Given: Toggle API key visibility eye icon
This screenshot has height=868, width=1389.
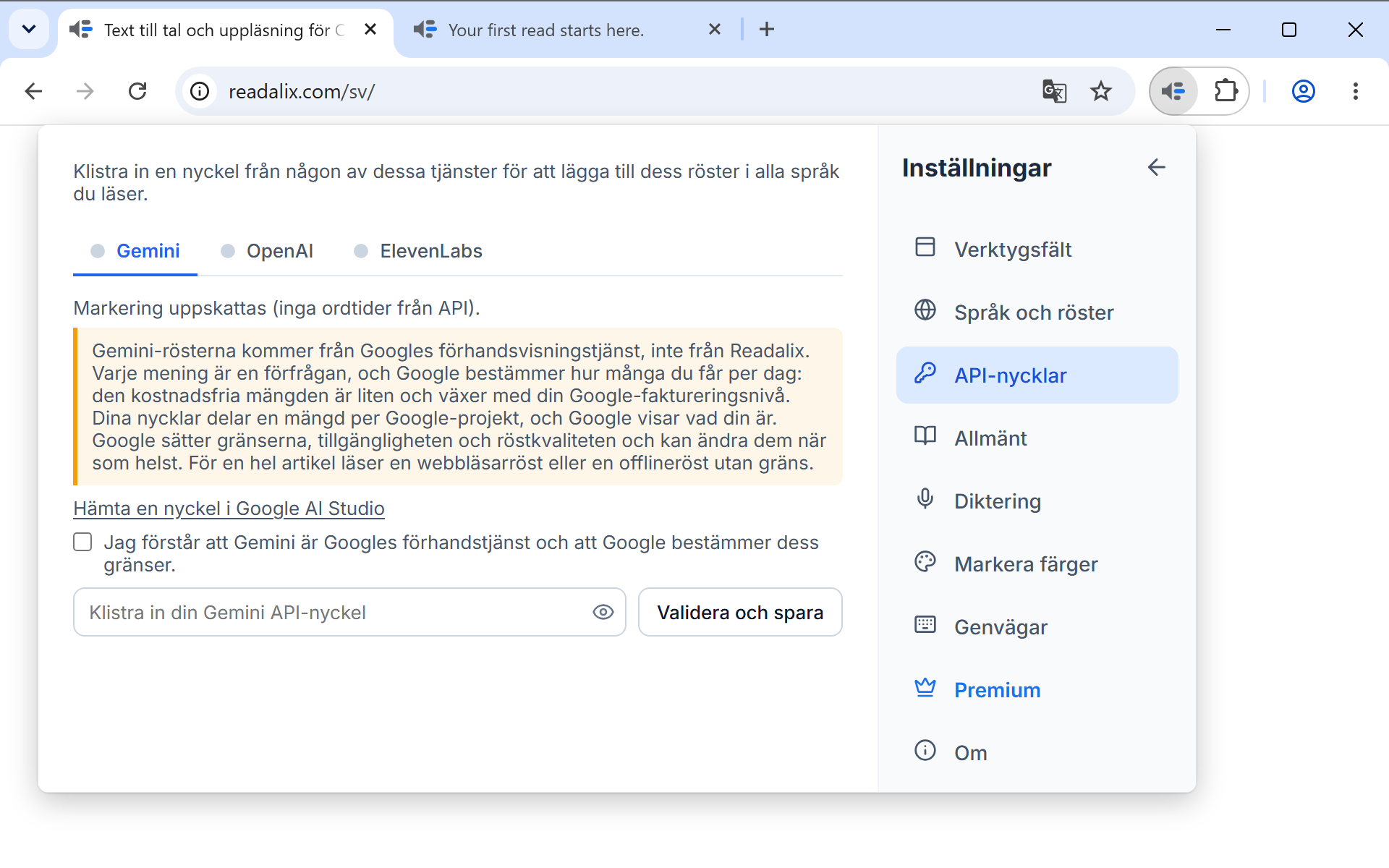Looking at the screenshot, I should [603, 612].
